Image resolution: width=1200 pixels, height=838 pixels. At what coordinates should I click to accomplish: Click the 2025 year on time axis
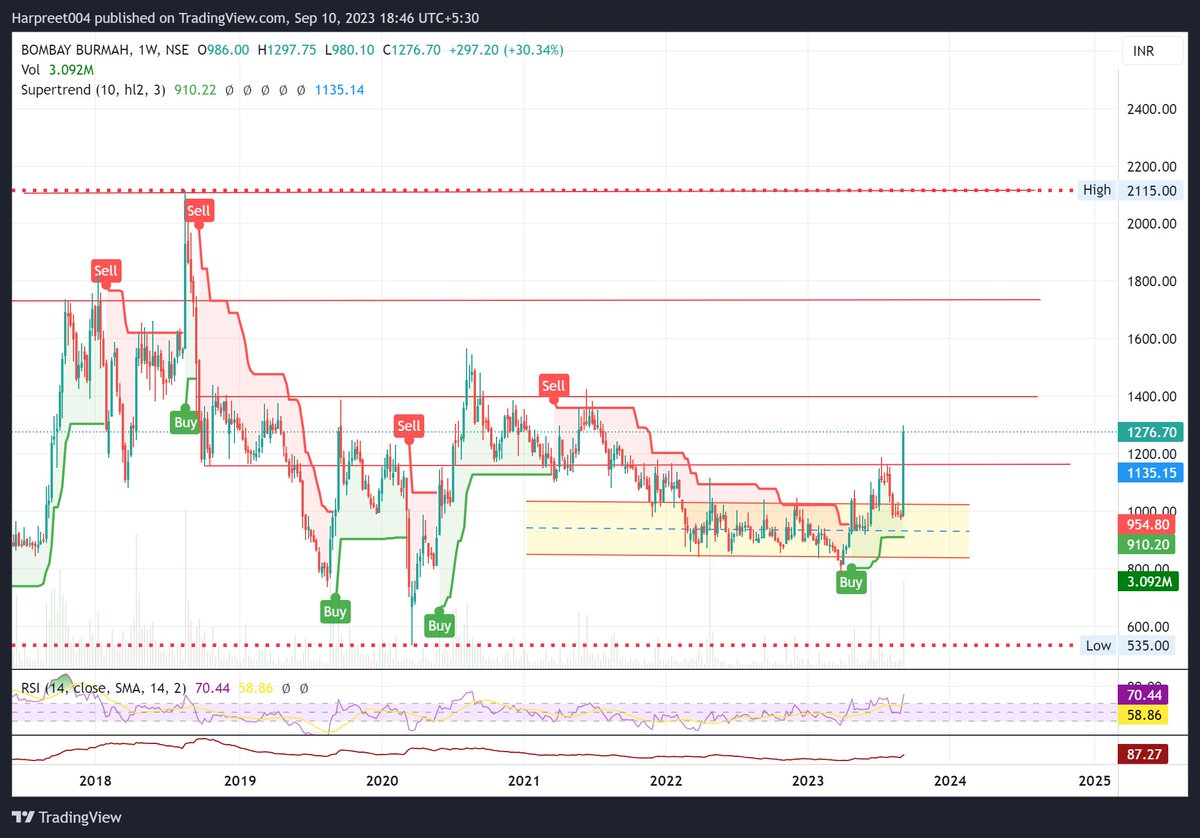tap(1094, 780)
